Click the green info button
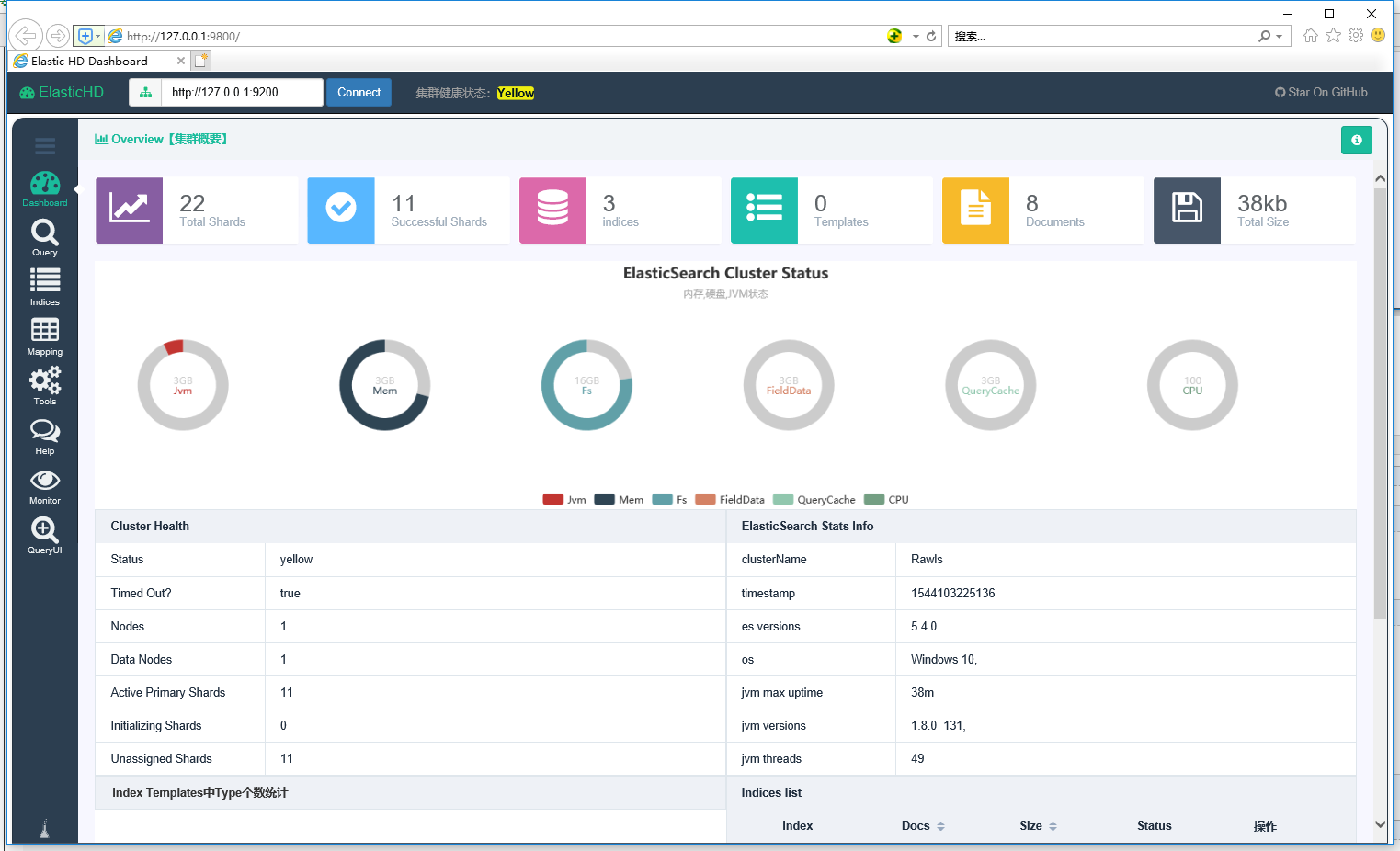The image size is (1400, 851). pyautogui.click(x=1357, y=140)
